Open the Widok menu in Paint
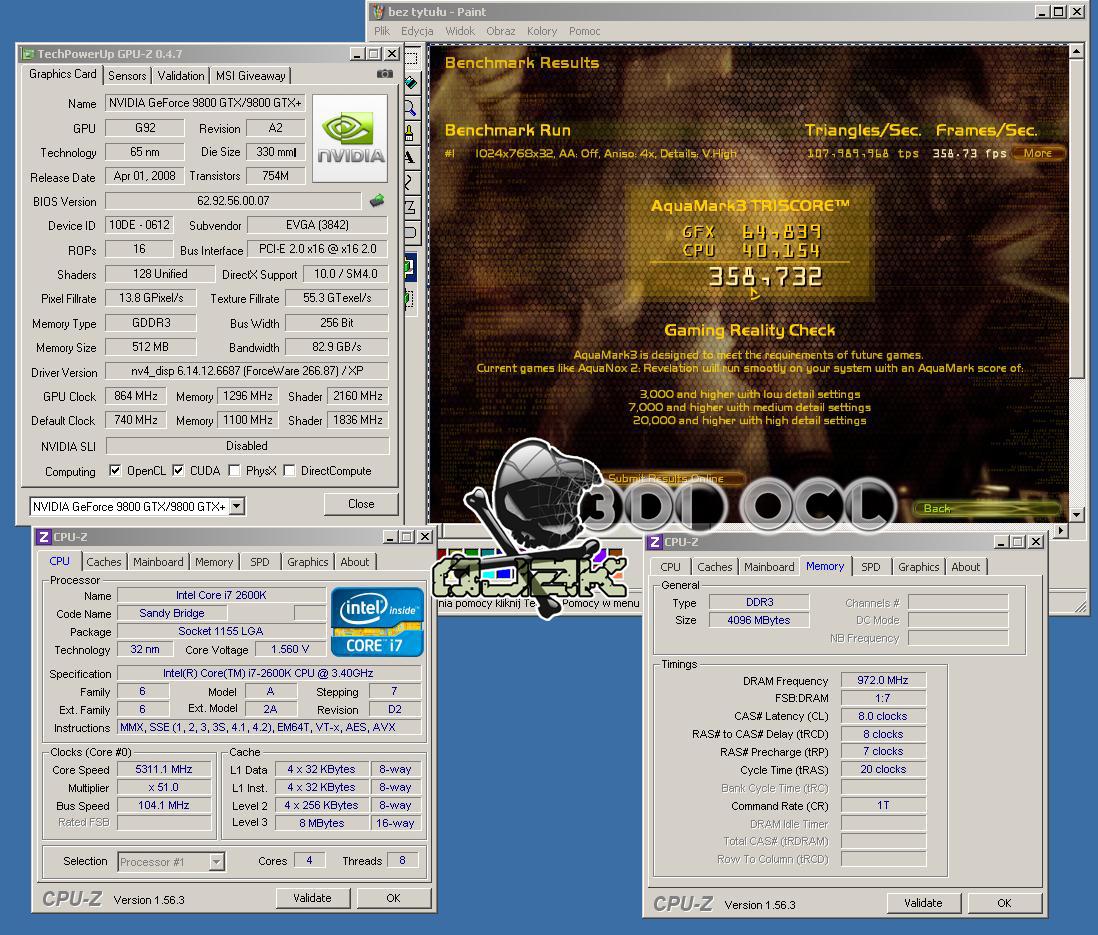Viewport: 1098px width, 935px height. (x=460, y=31)
